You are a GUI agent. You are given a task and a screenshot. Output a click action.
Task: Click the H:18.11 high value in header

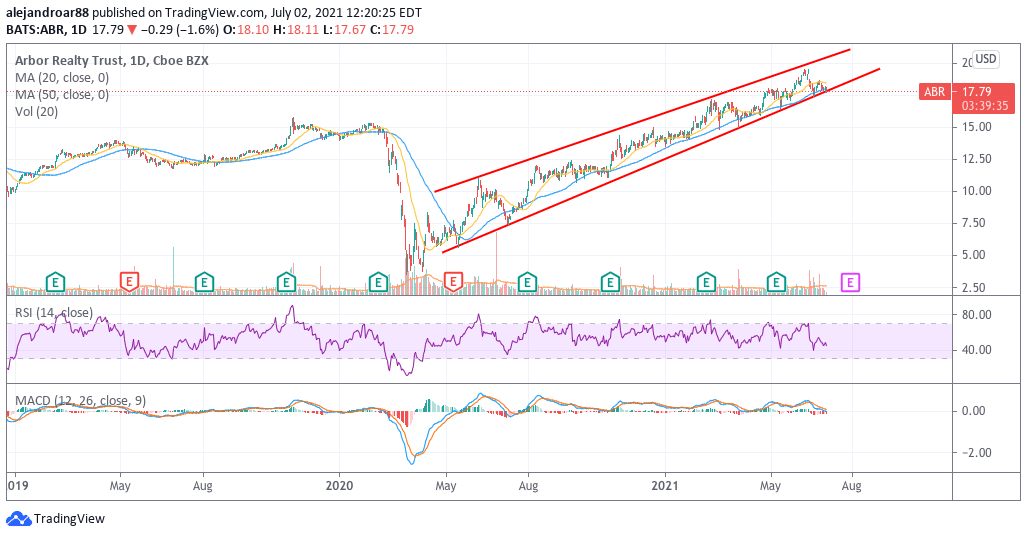click(x=296, y=29)
